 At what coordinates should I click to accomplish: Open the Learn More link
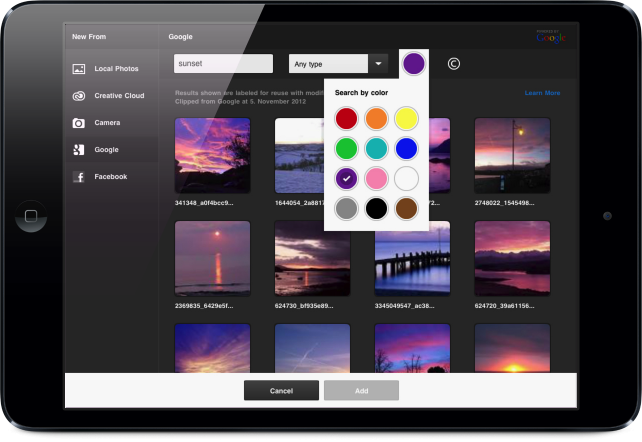tap(542, 93)
